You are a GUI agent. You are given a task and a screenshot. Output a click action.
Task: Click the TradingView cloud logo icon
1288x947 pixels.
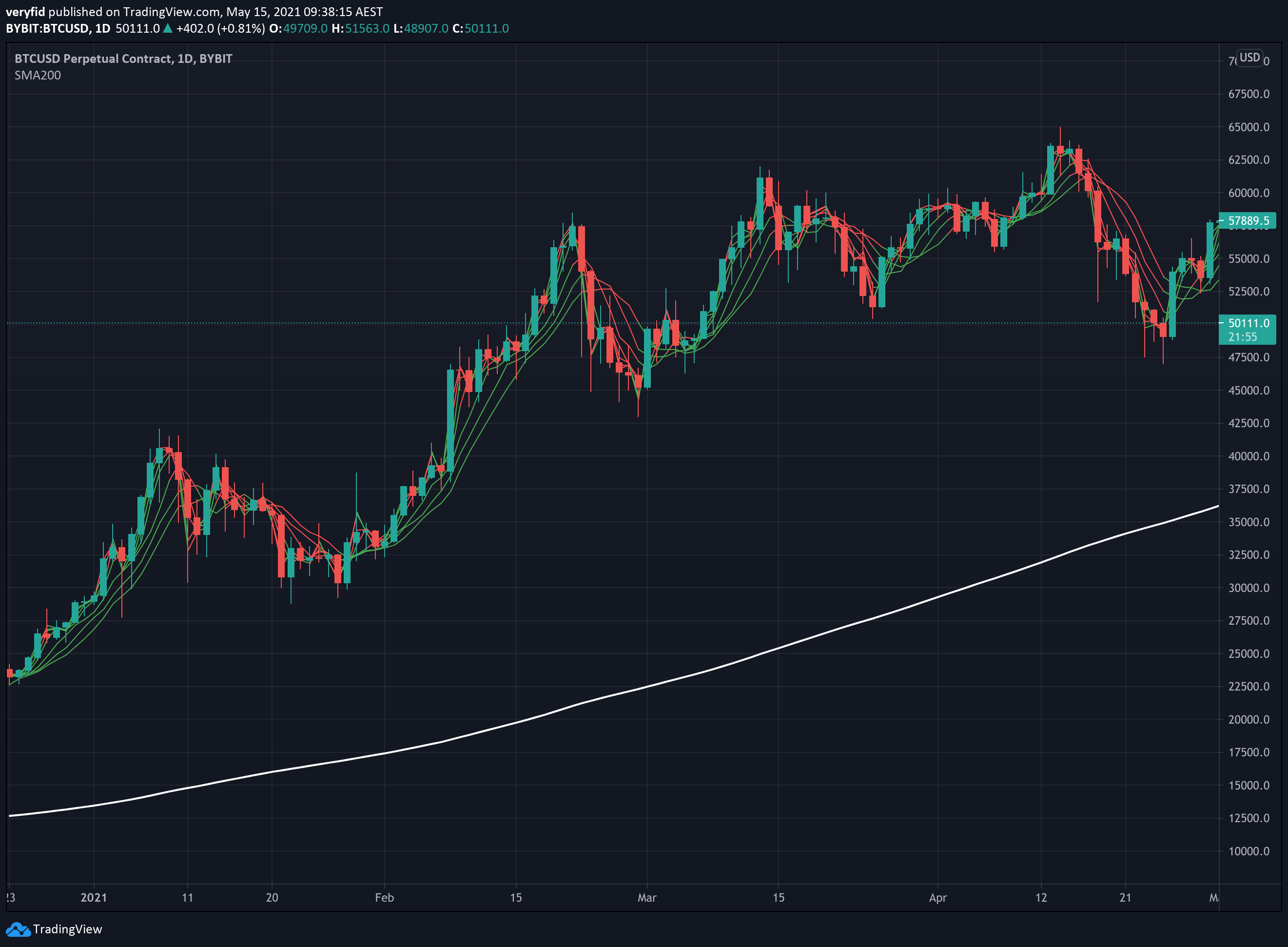point(18,929)
